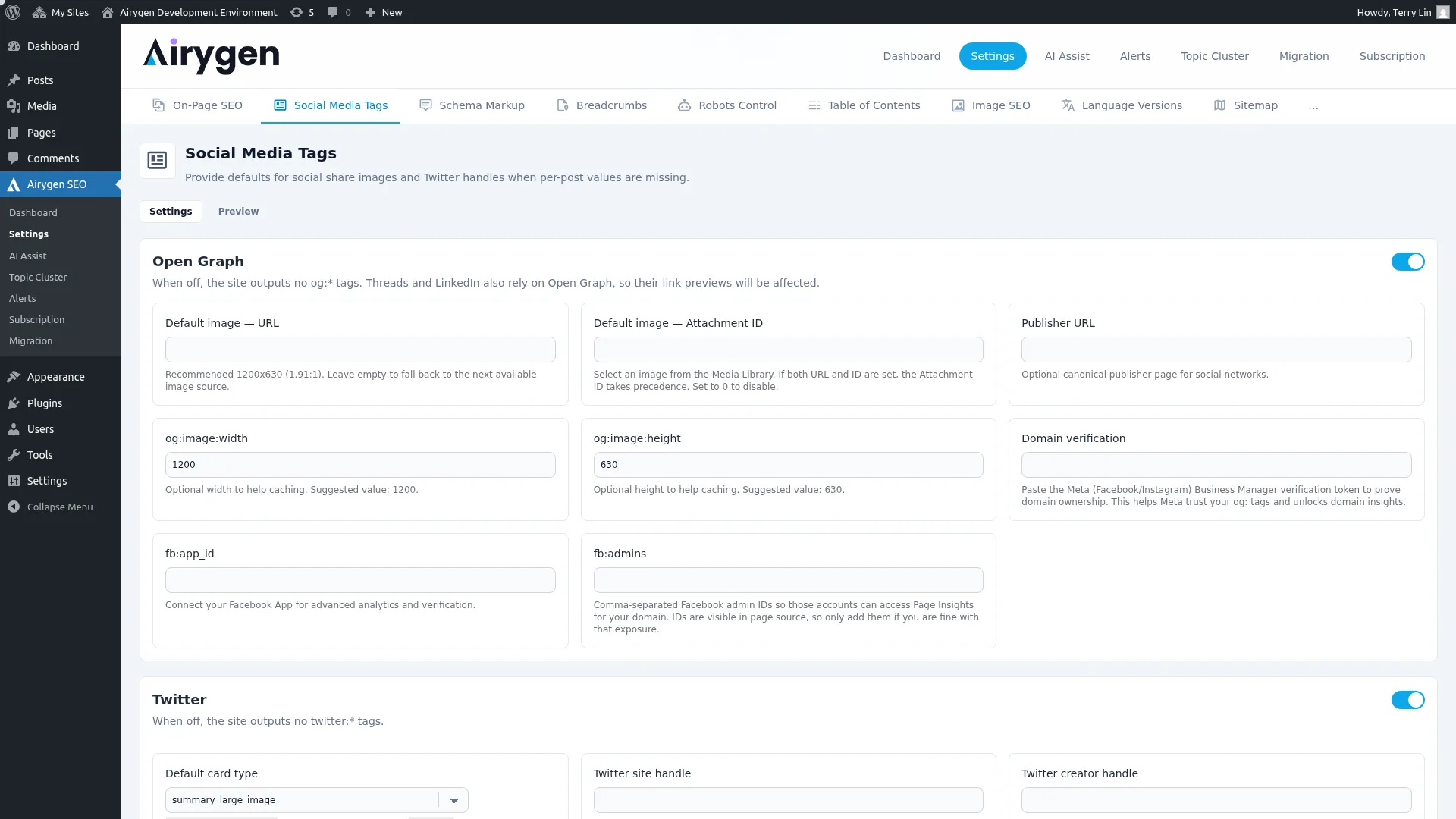1456x819 pixels.
Task: Click the On-Page SEO tab icon
Action: click(x=158, y=105)
